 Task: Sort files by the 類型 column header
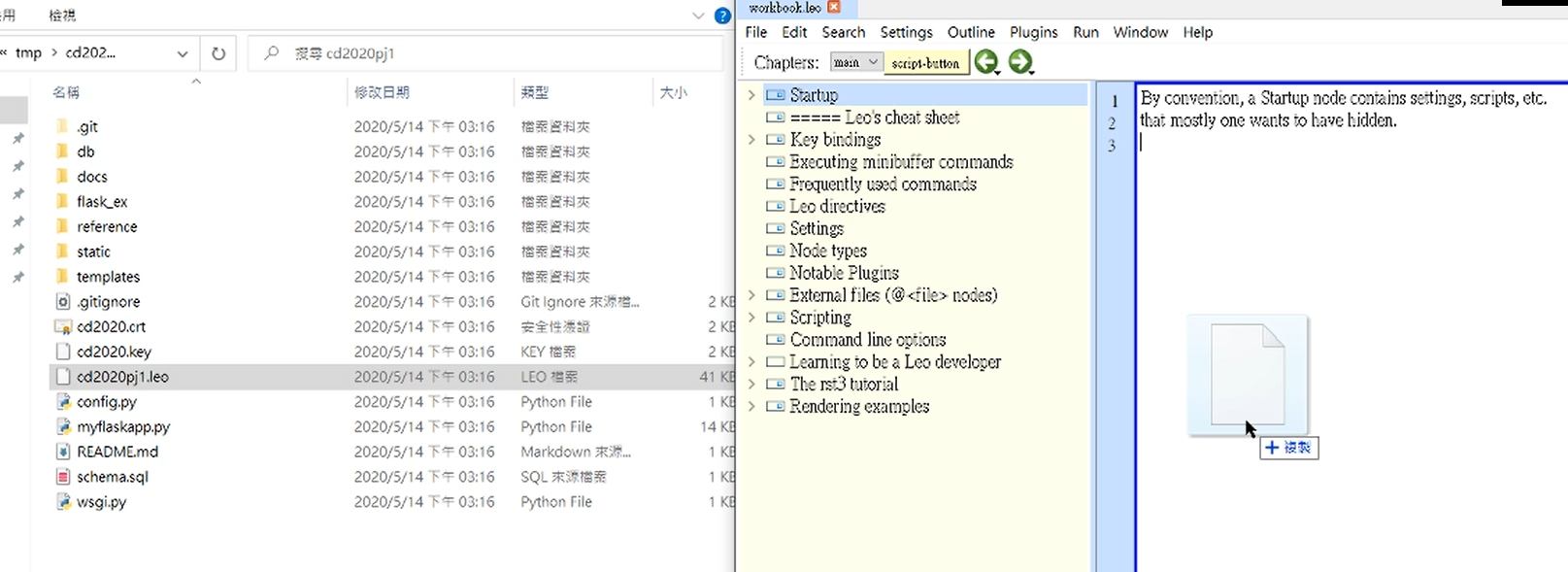pyautogui.click(x=535, y=92)
